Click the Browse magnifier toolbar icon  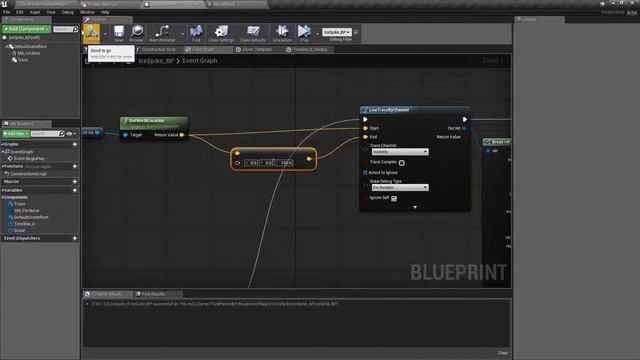(136, 33)
